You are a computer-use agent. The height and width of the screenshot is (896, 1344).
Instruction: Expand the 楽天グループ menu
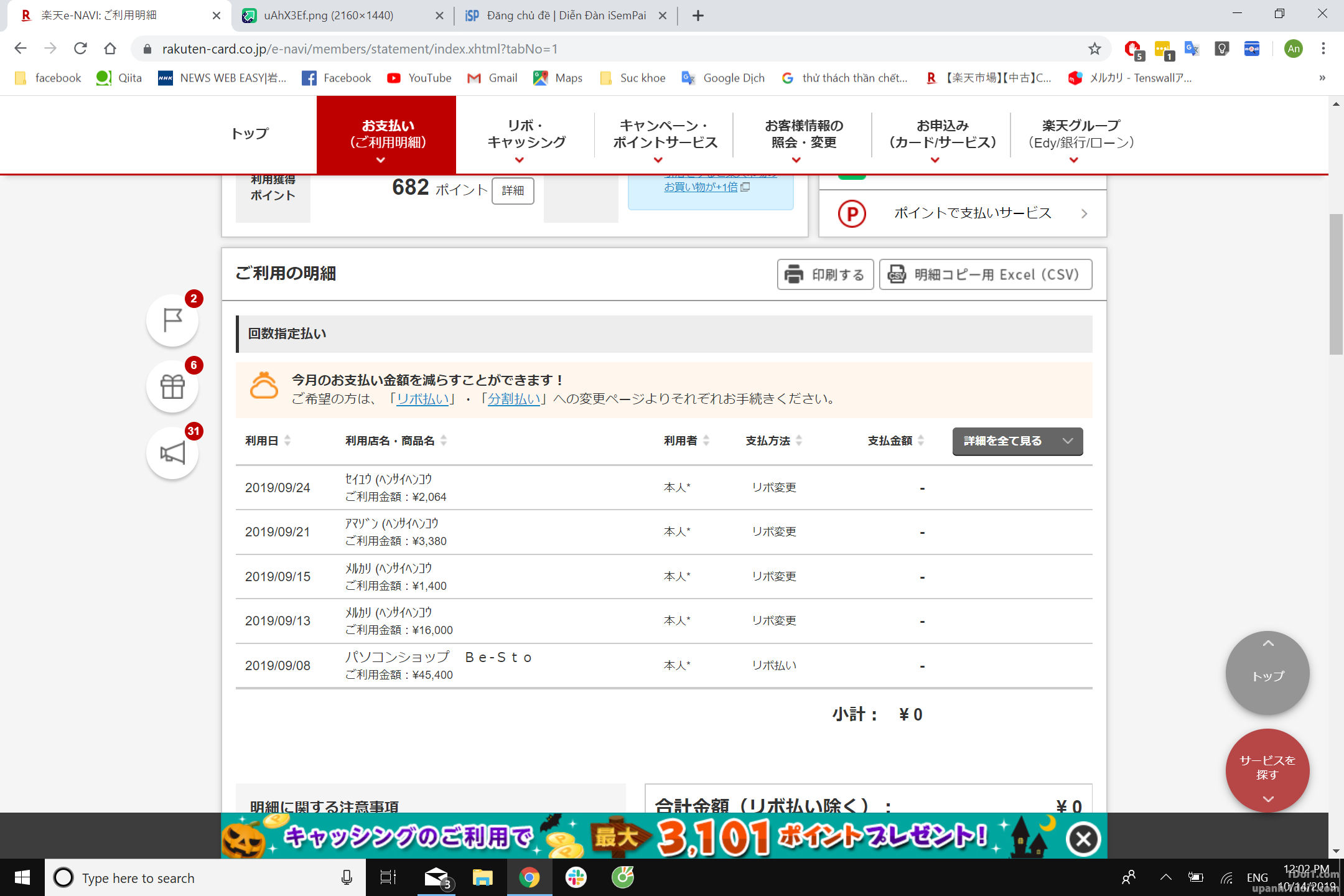[x=1081, y=134]
